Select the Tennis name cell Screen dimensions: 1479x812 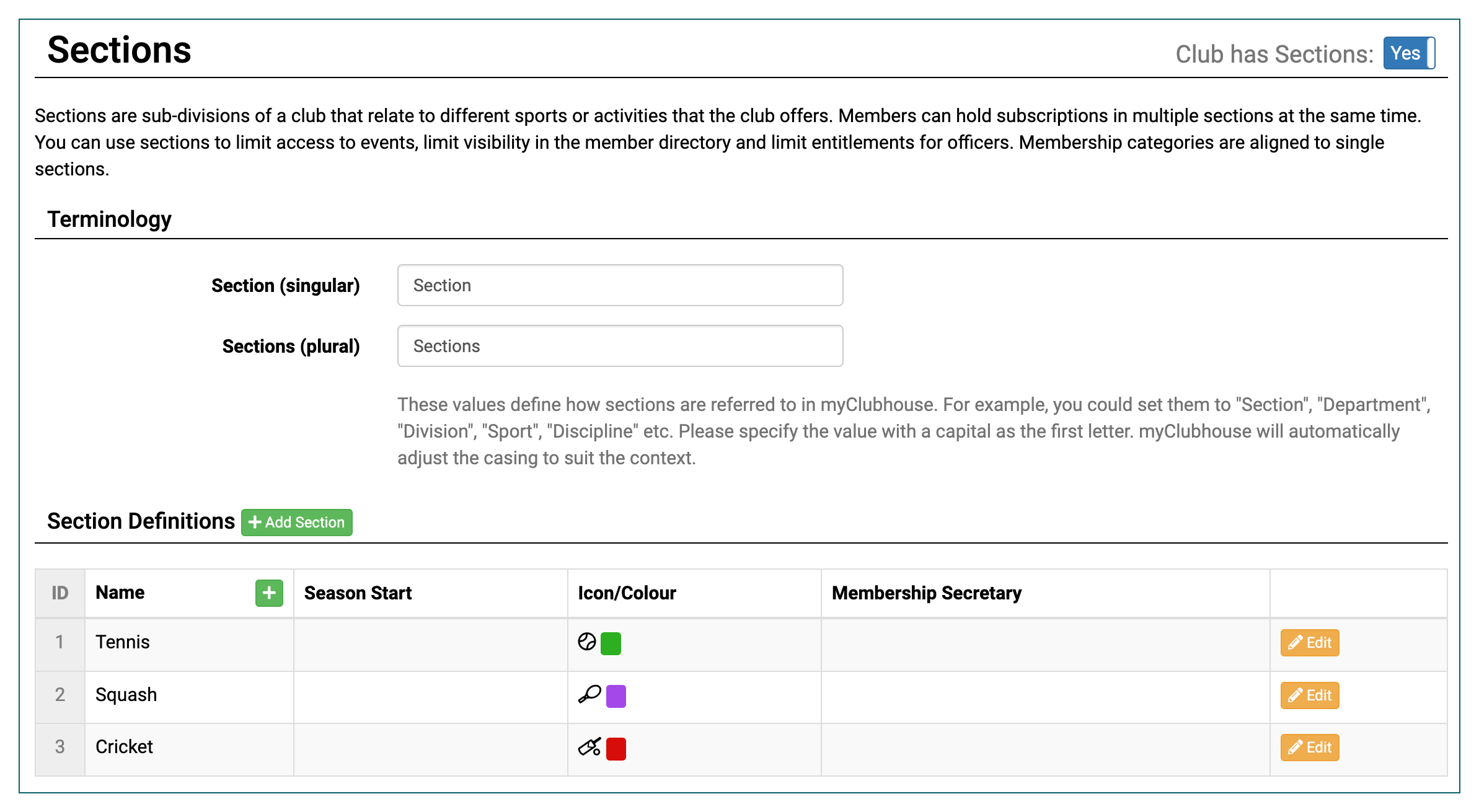coord(189,643)
